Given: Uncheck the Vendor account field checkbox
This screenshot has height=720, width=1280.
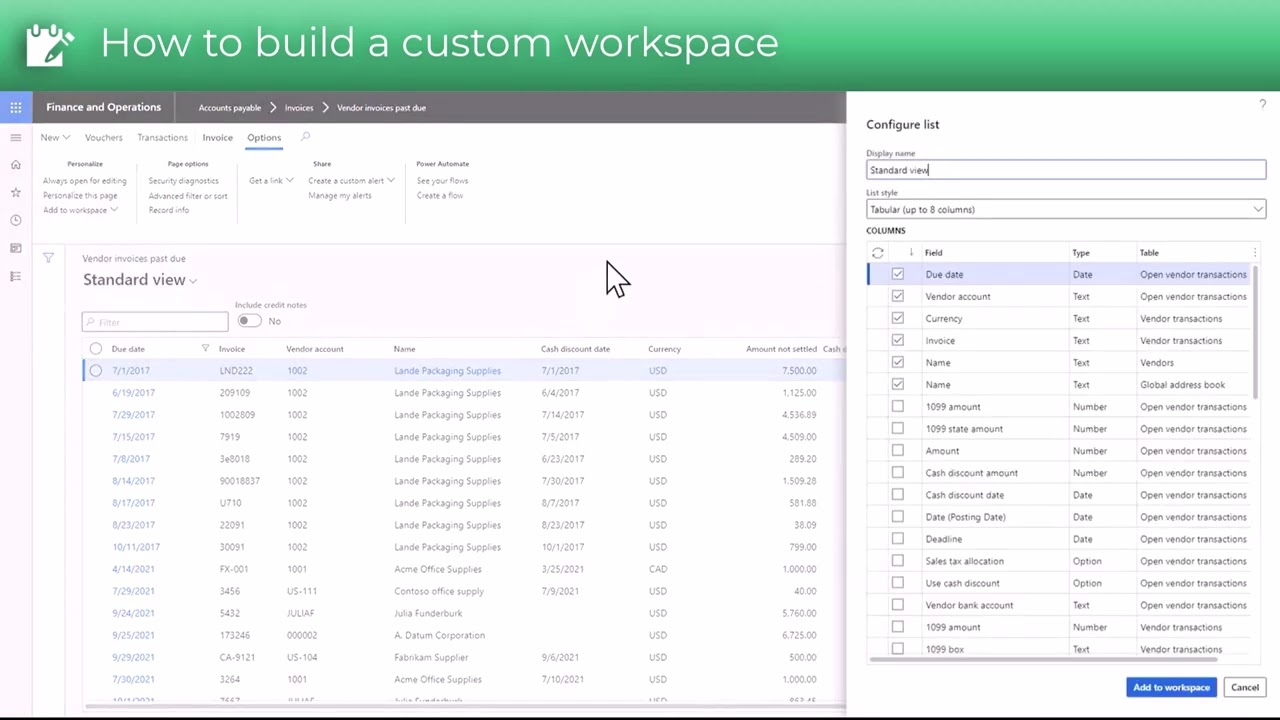Looking at the screenshot, I should click(x=898, y=296).
